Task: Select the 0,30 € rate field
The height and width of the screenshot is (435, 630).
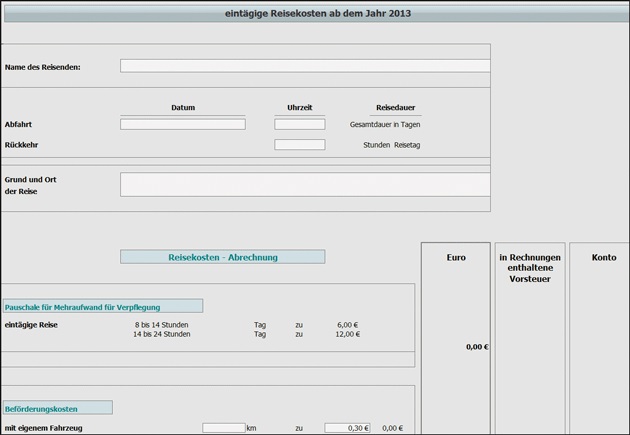Action: (347, 428)
